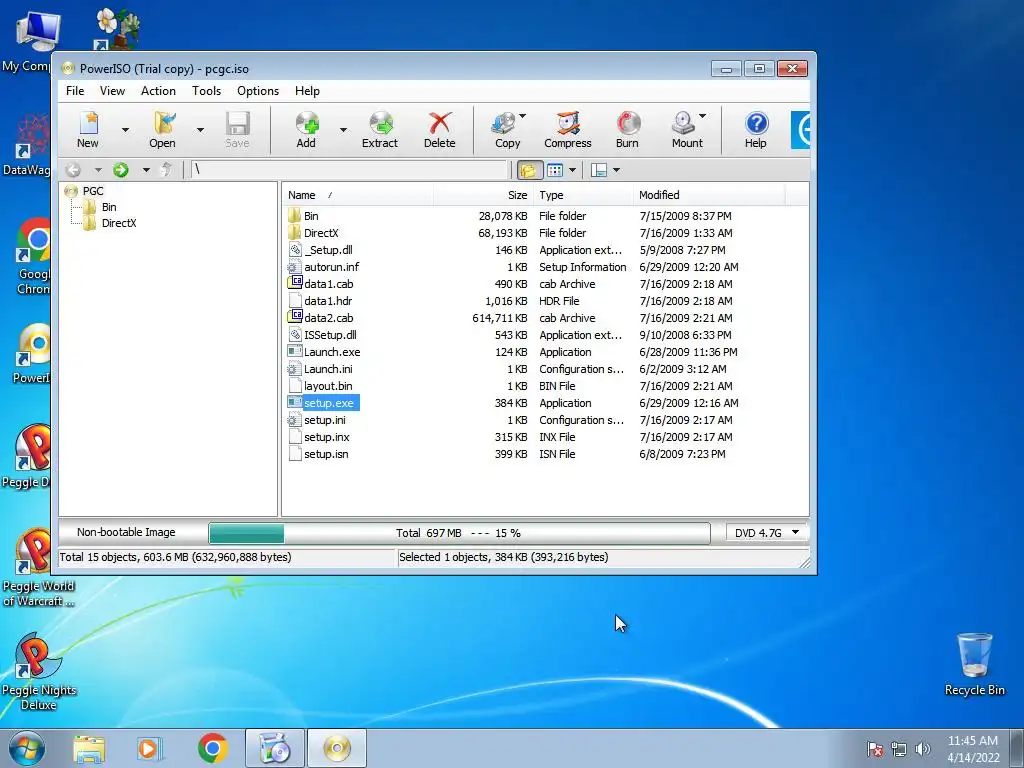Select the DirectX folder in tree pane
The image size is (1024, 768).
(x=119, y=223)
